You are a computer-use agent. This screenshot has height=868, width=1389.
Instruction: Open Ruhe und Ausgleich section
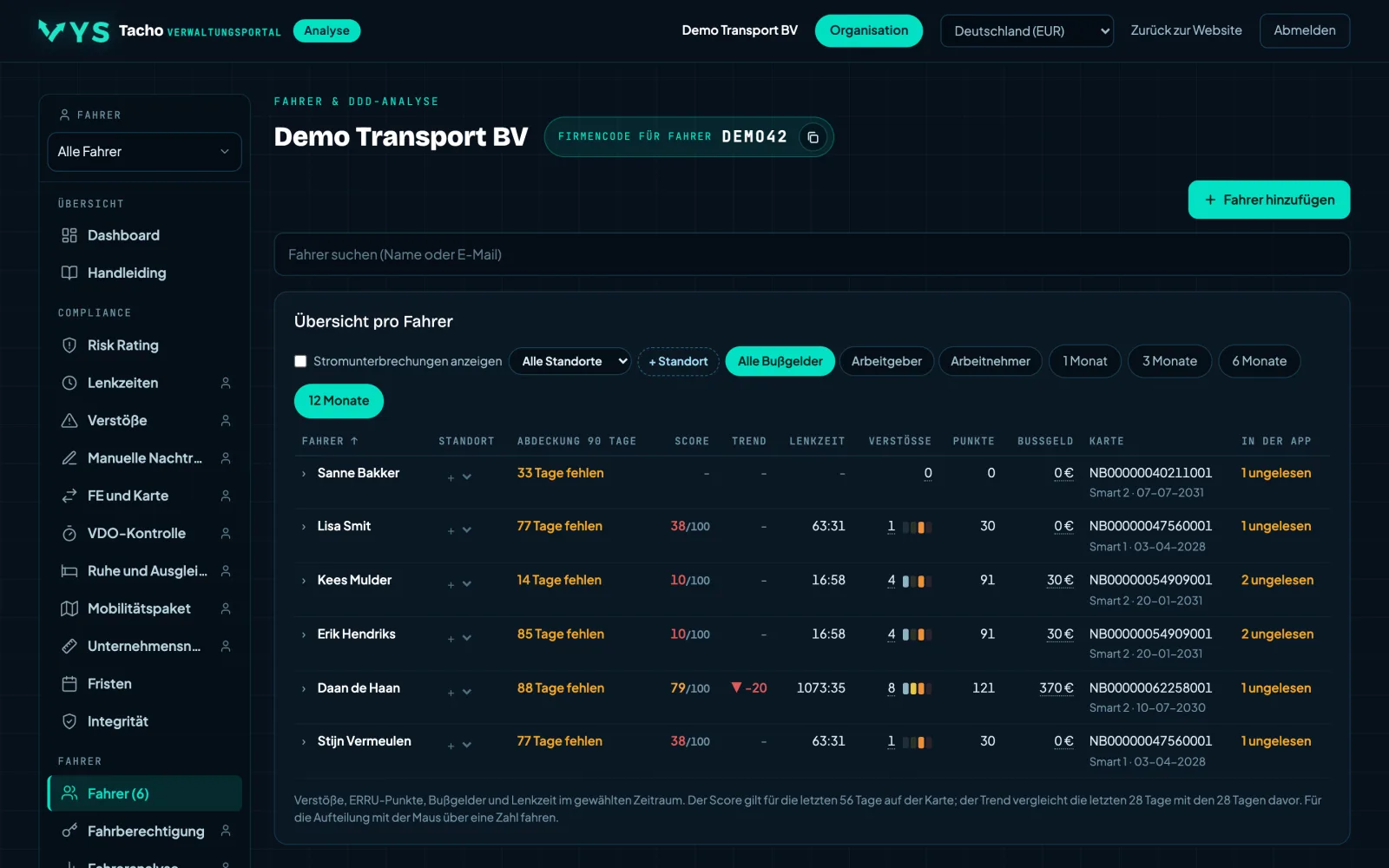[x=144, y=570]
